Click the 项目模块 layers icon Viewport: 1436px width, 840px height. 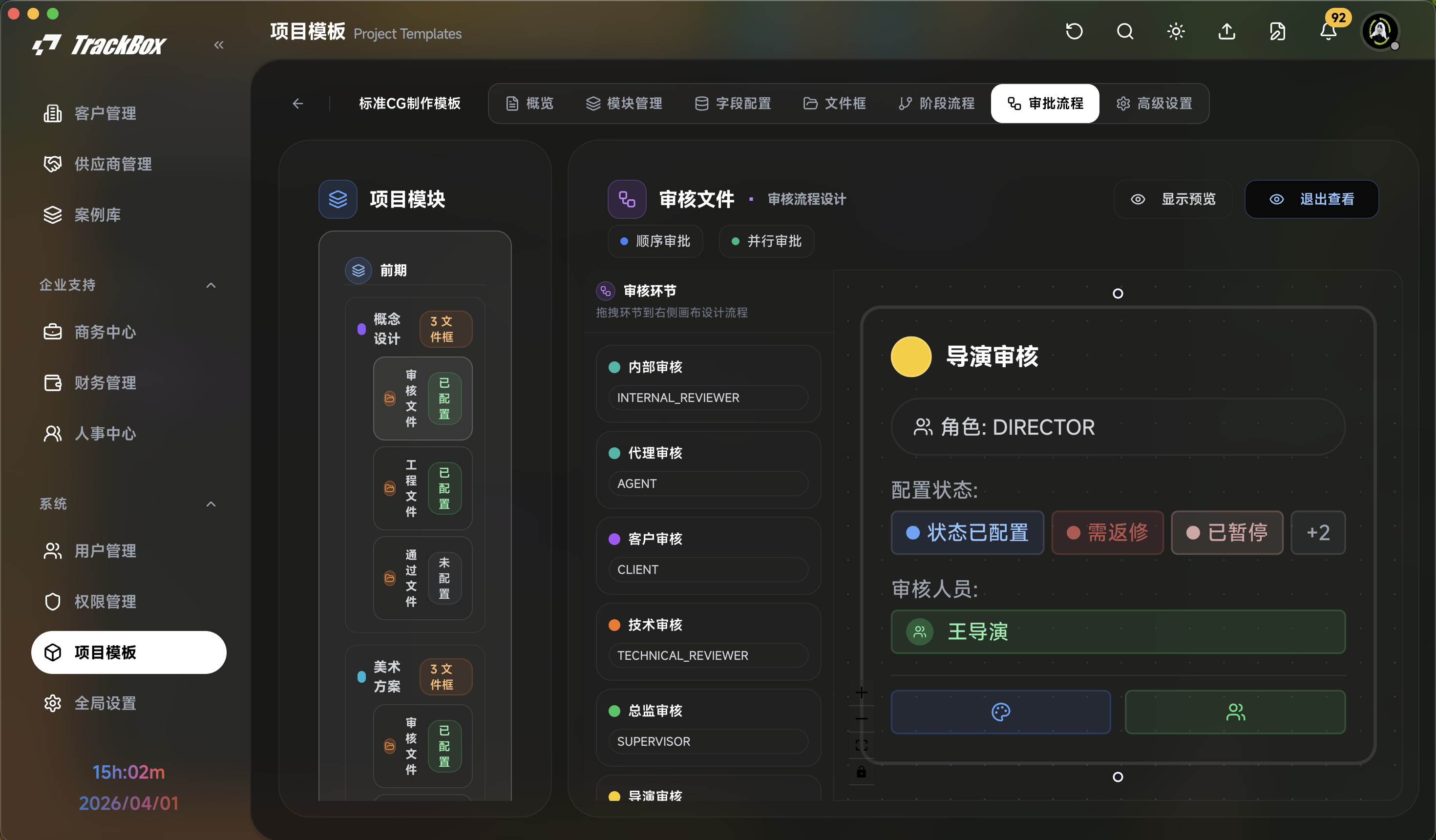click(x=338, y=199)
